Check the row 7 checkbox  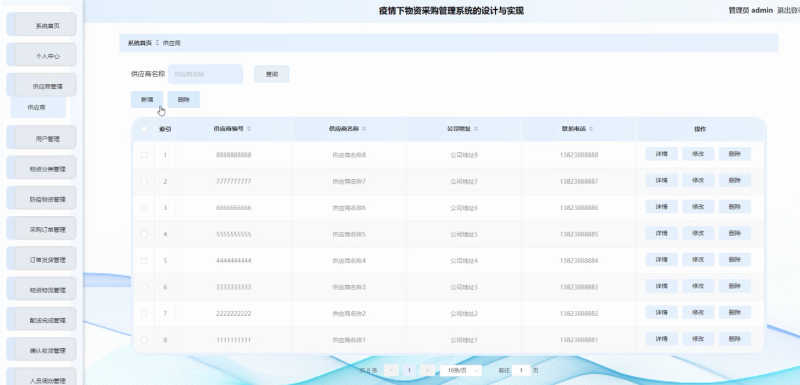point(144,314)
